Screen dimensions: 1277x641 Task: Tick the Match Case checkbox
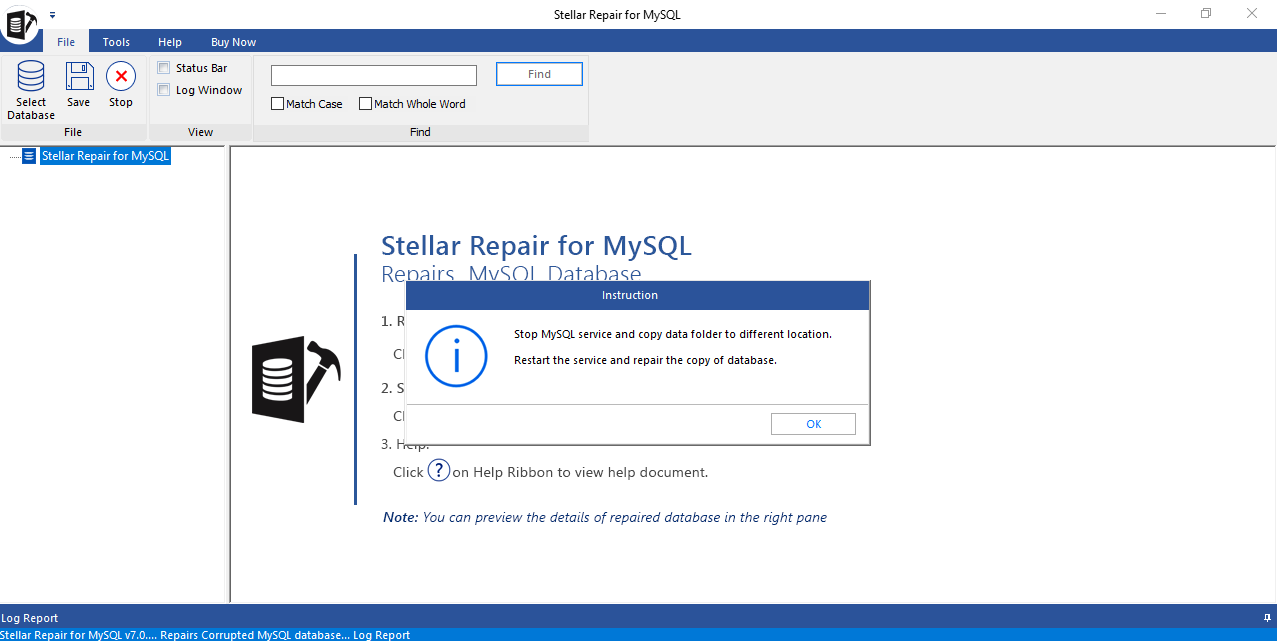278,104
